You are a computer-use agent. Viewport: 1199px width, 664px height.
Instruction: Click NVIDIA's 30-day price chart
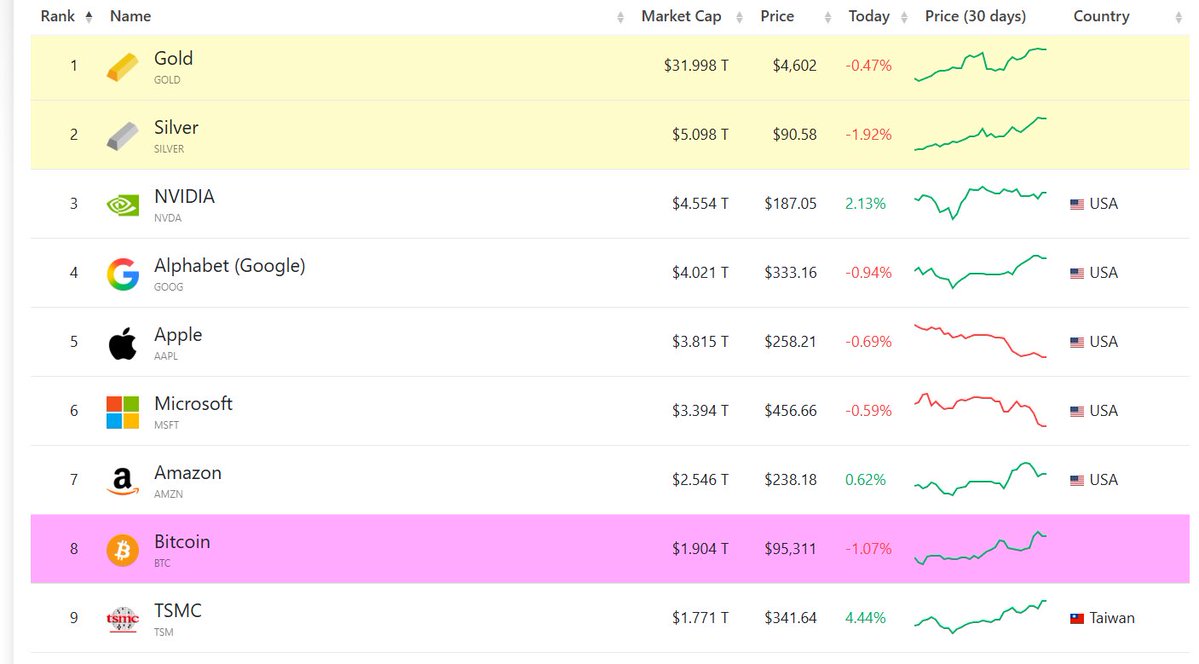click(980, 201)
